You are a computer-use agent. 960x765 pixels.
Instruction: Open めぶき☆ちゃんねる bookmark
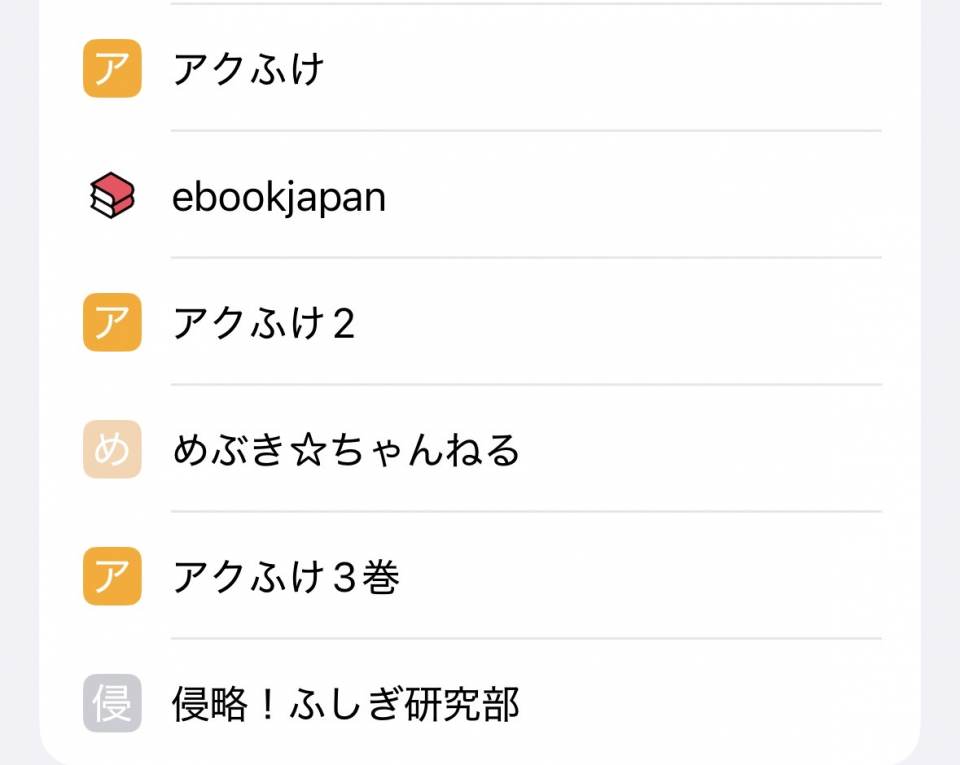tap(346, 451)
